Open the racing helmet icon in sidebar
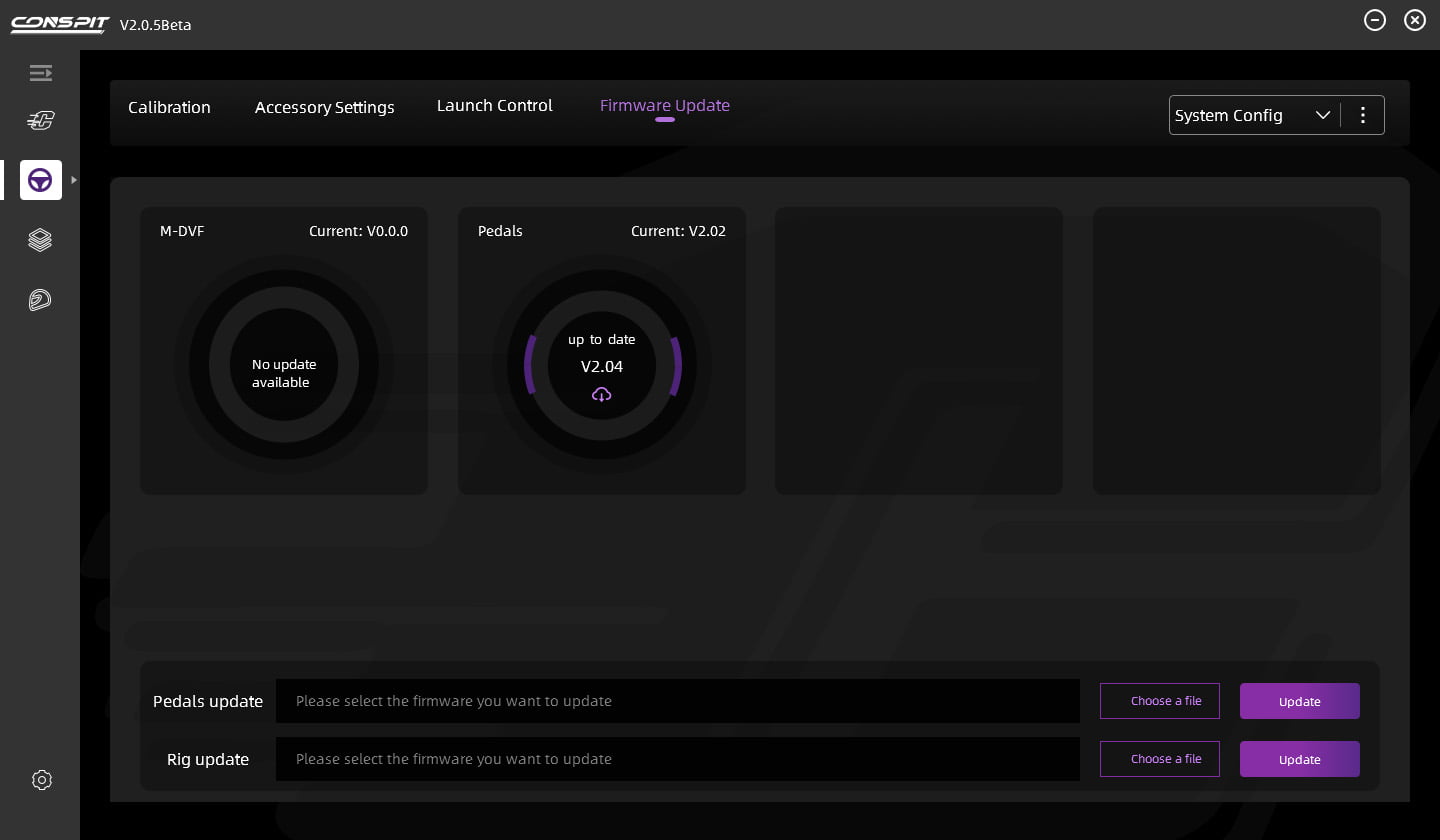 [x=40, y=300]
